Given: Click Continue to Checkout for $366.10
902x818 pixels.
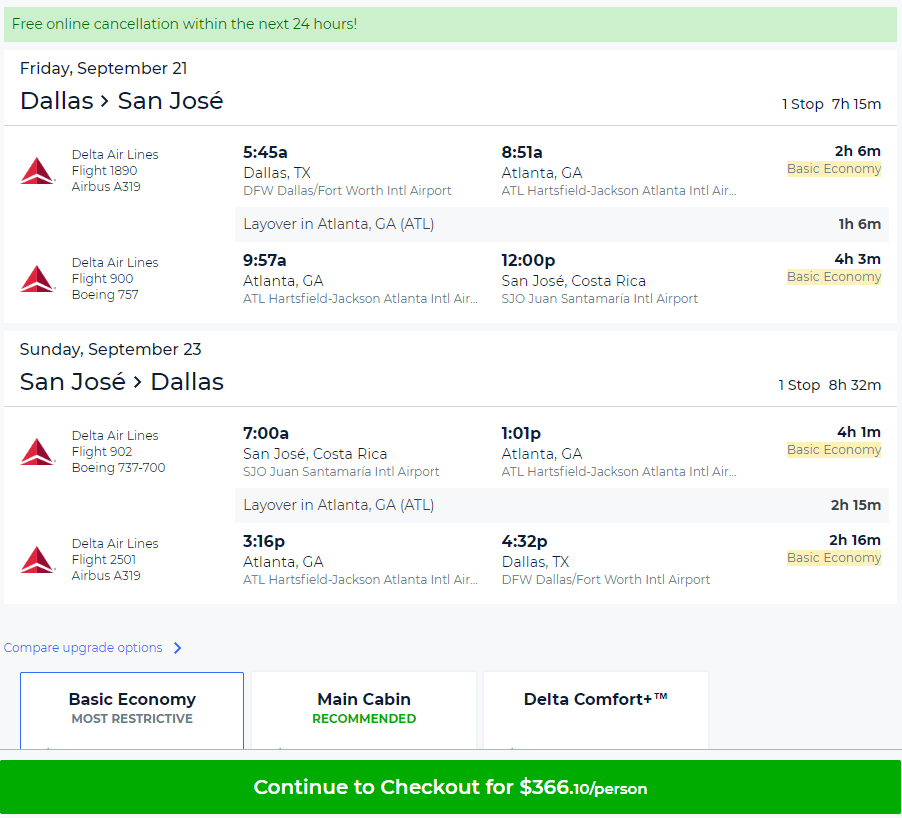Looking at the screenshot, I should 451,787.
